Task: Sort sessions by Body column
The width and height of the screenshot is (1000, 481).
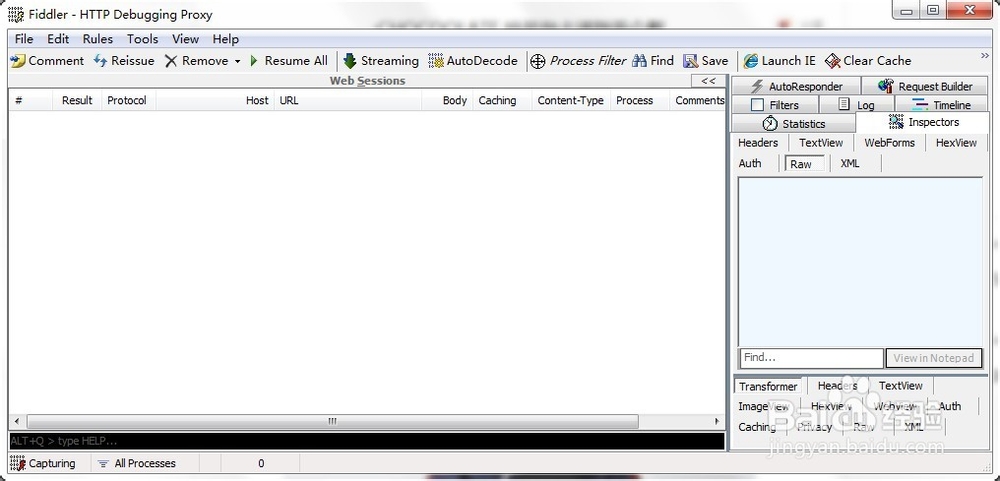Action: pos(448,100)
